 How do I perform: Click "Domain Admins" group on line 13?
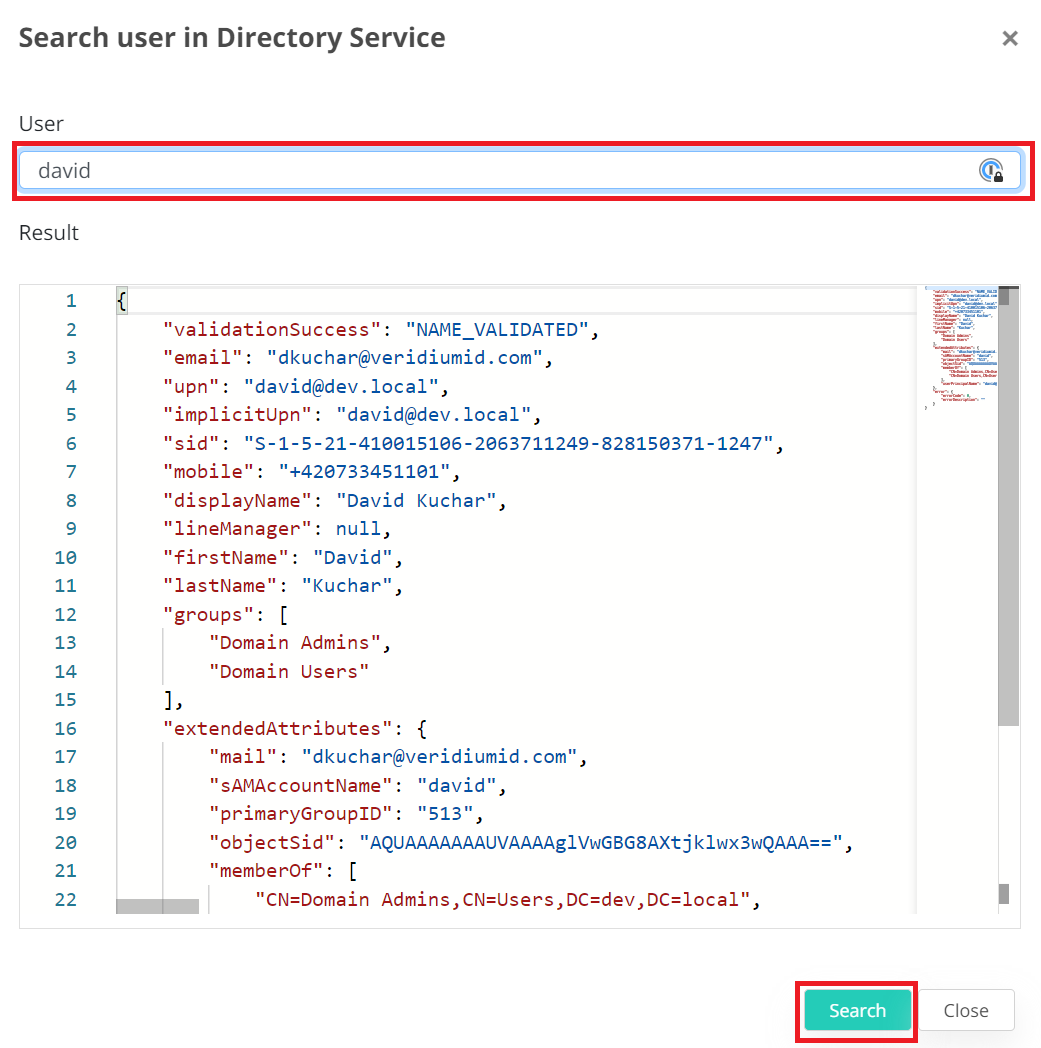click(x=295, y=642)
